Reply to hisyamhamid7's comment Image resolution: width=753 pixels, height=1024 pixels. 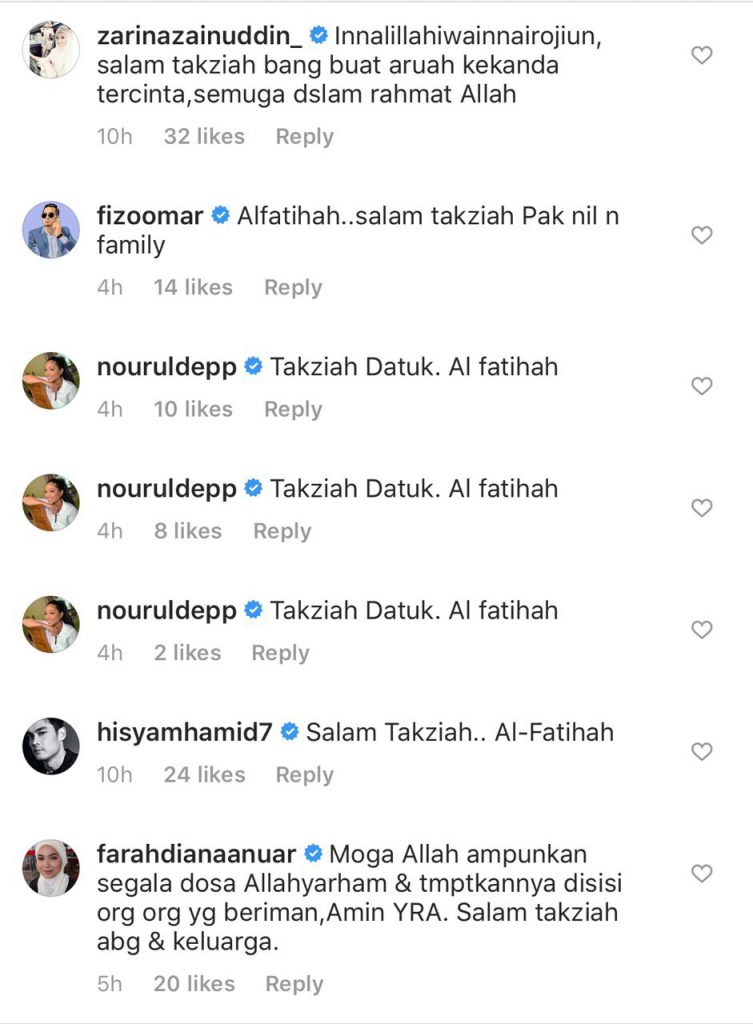tap(304, 775)
